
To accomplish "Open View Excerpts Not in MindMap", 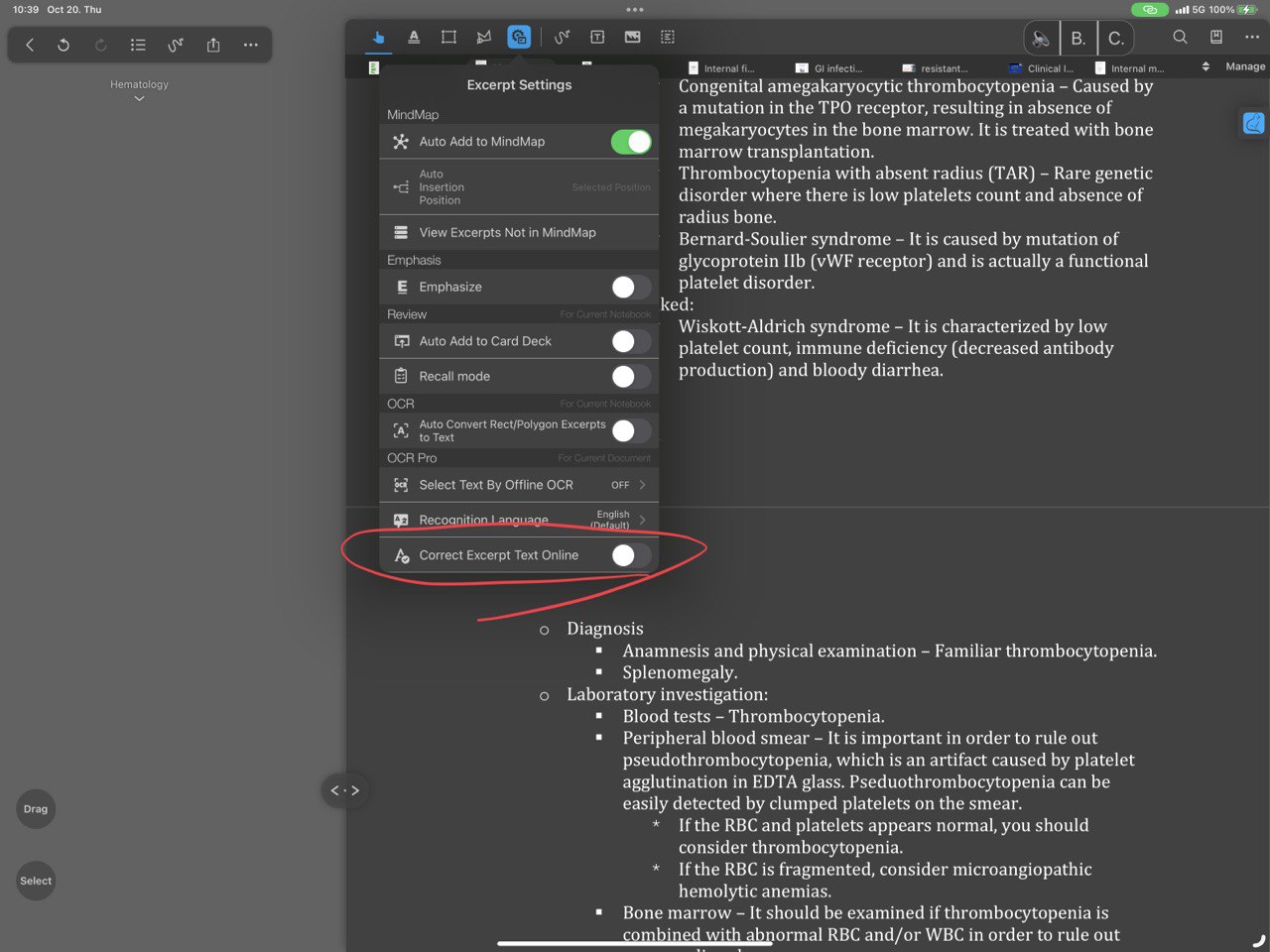I will point(519,233).
